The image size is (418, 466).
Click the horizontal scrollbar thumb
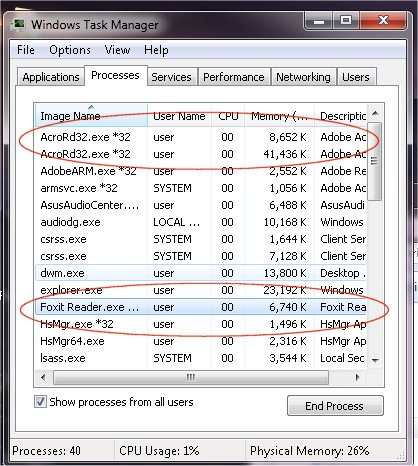click(191, 377)
